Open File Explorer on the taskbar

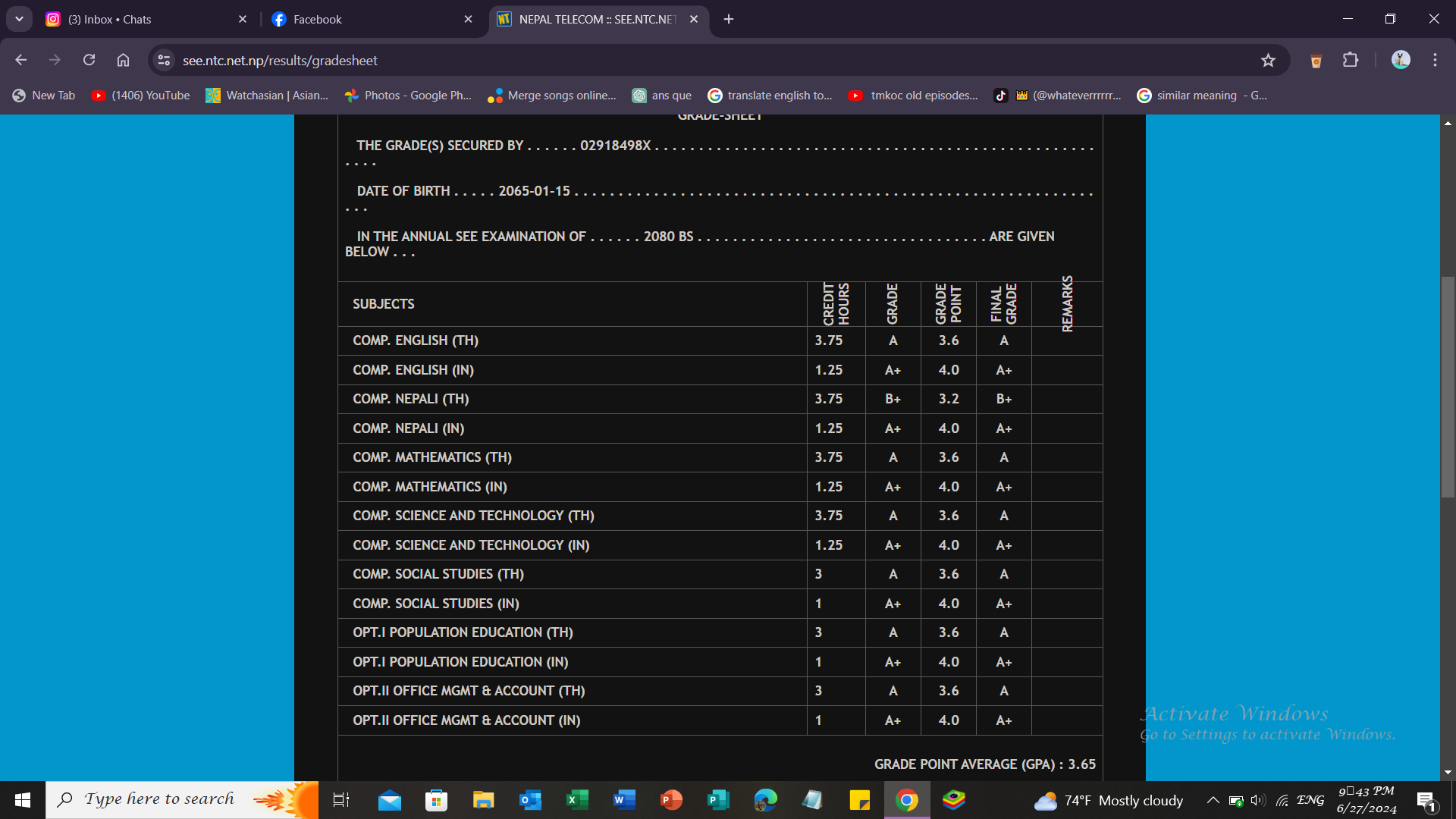(483, 800)
